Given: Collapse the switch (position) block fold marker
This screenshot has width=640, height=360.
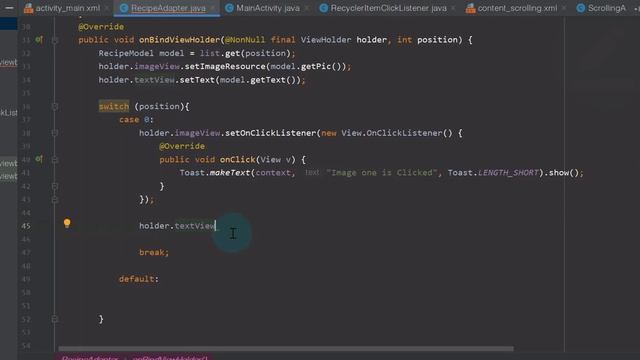Looking at the screenshot, I should (55, 107).
